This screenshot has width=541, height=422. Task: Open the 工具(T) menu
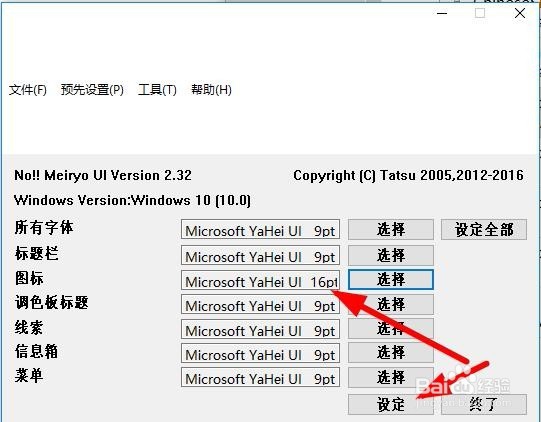point(157,90)
